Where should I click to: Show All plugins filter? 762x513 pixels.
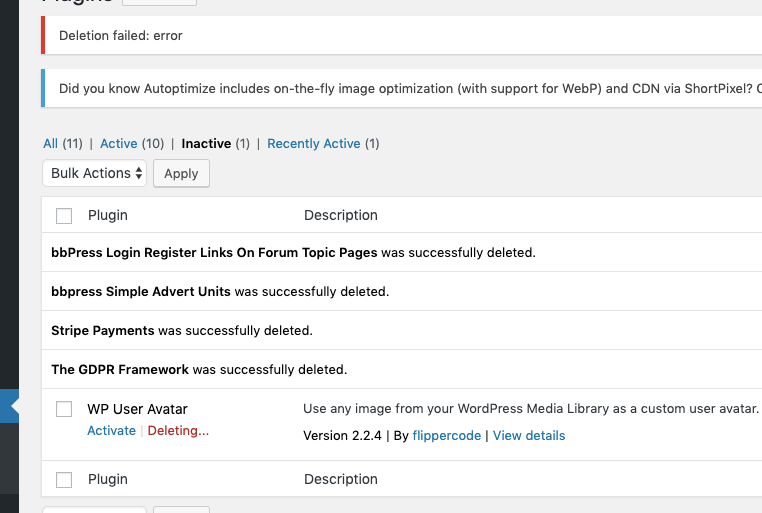50,144
